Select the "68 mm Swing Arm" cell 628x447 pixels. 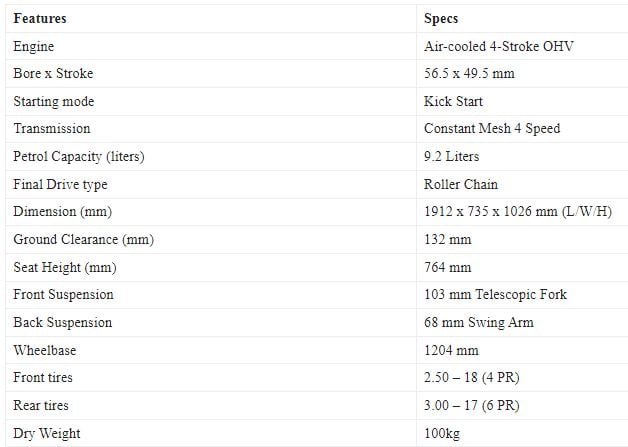[478, 323]
